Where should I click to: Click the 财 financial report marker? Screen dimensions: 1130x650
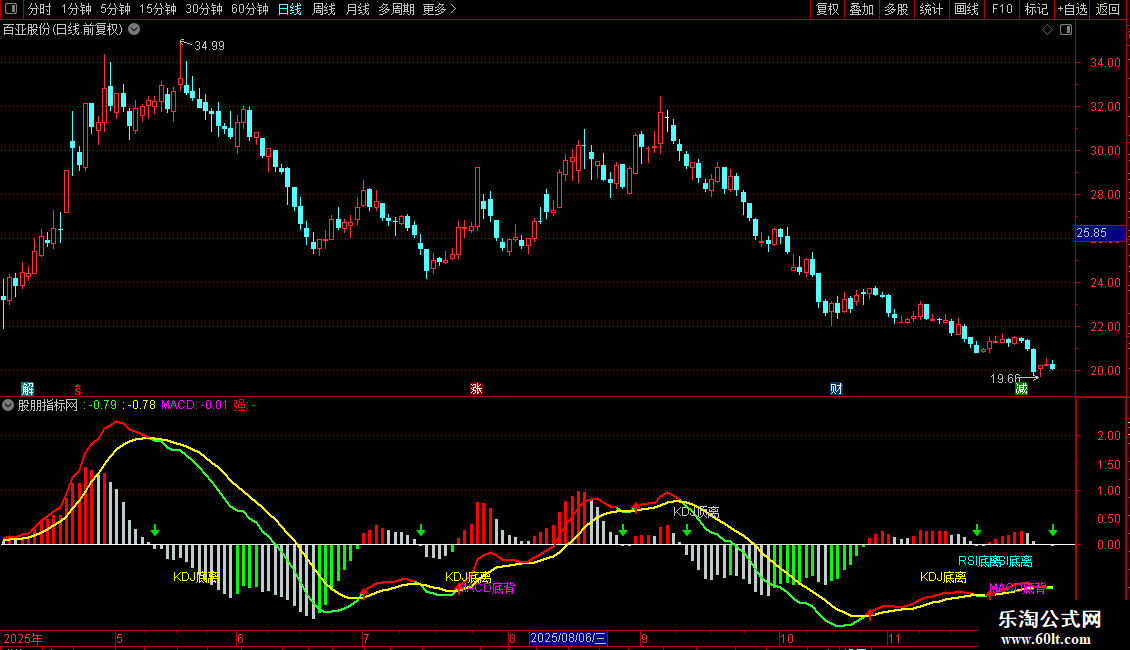point(836,388)
